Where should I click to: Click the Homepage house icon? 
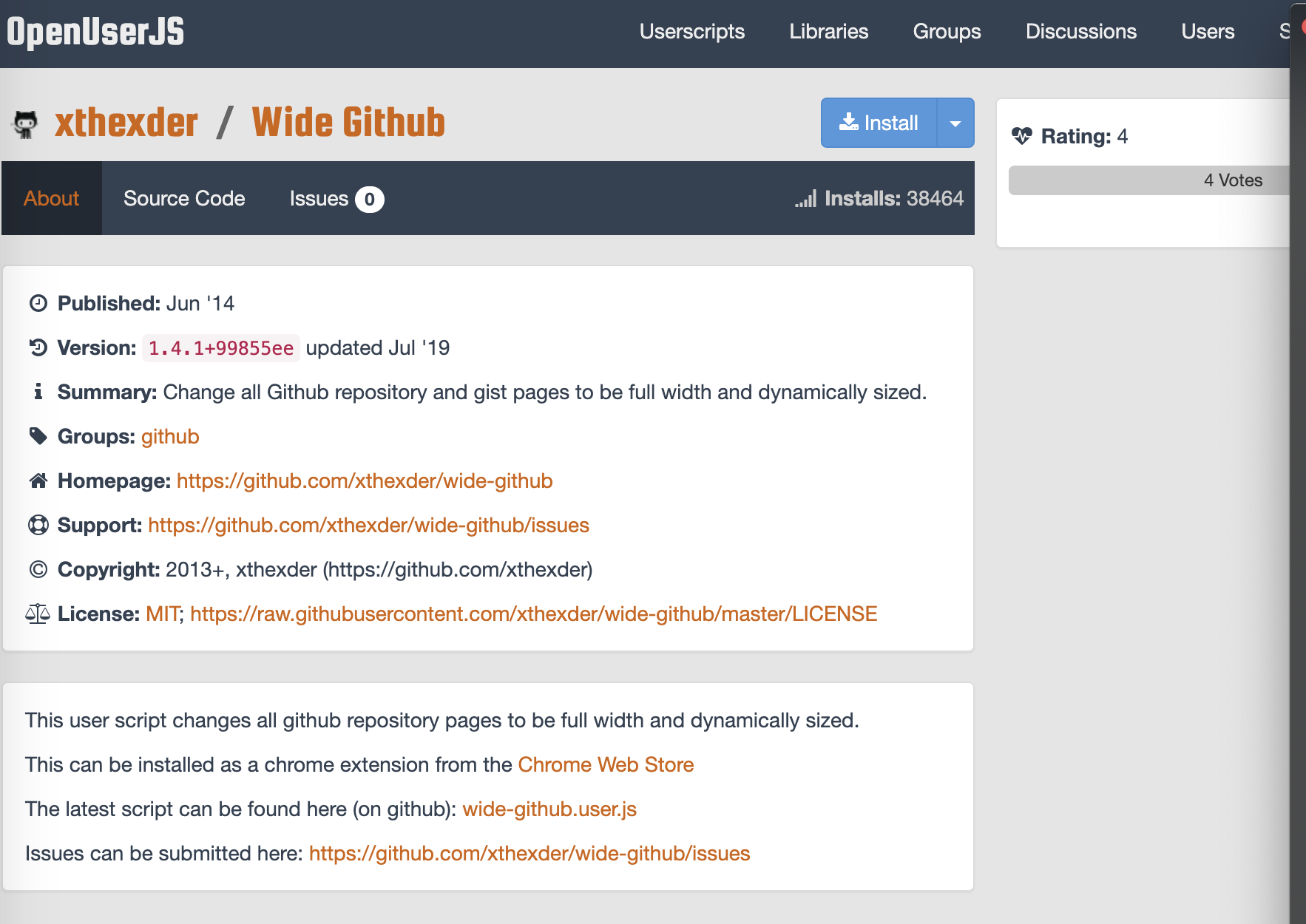[38, 480]
